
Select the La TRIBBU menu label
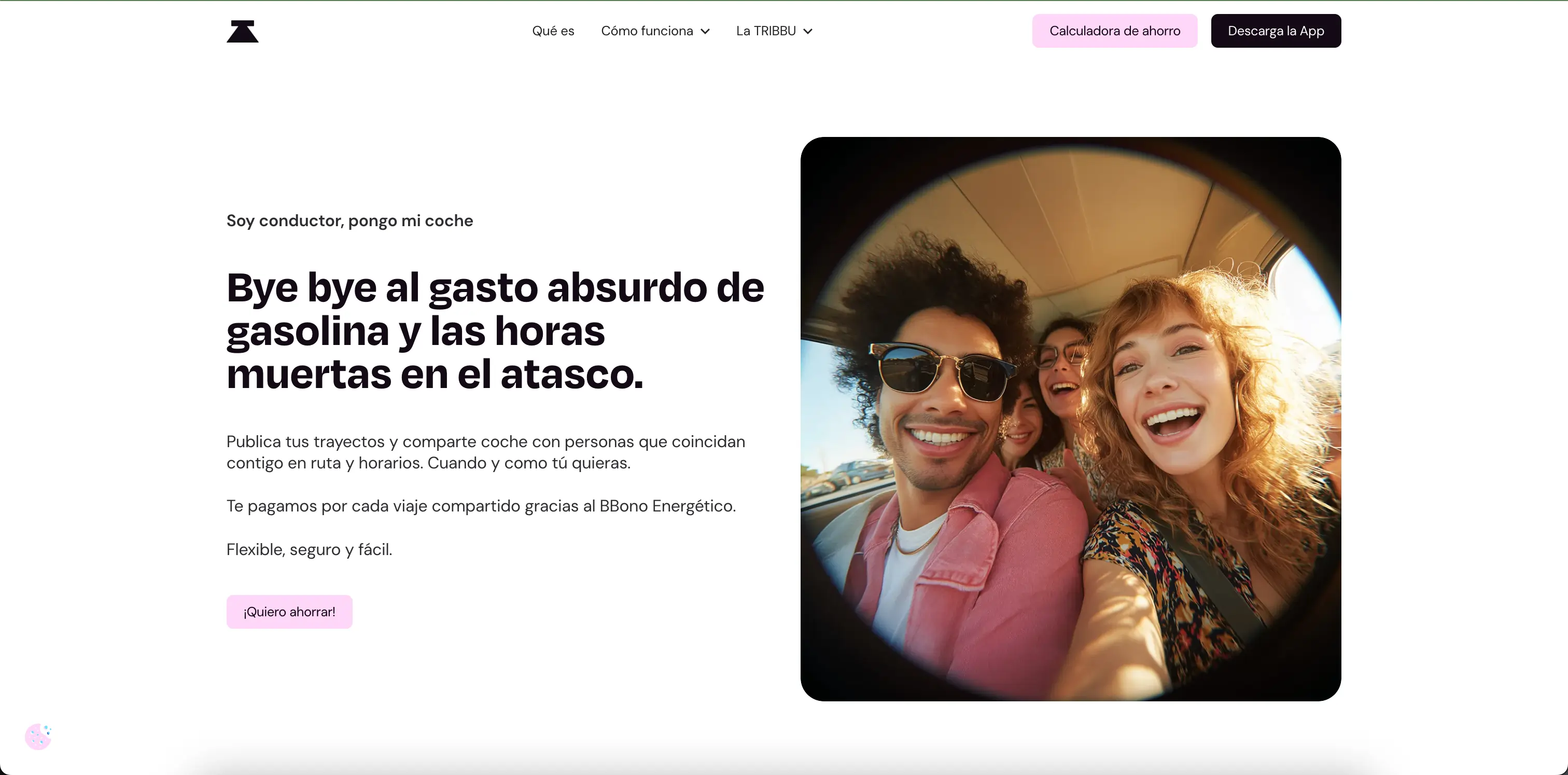point(766,31)
